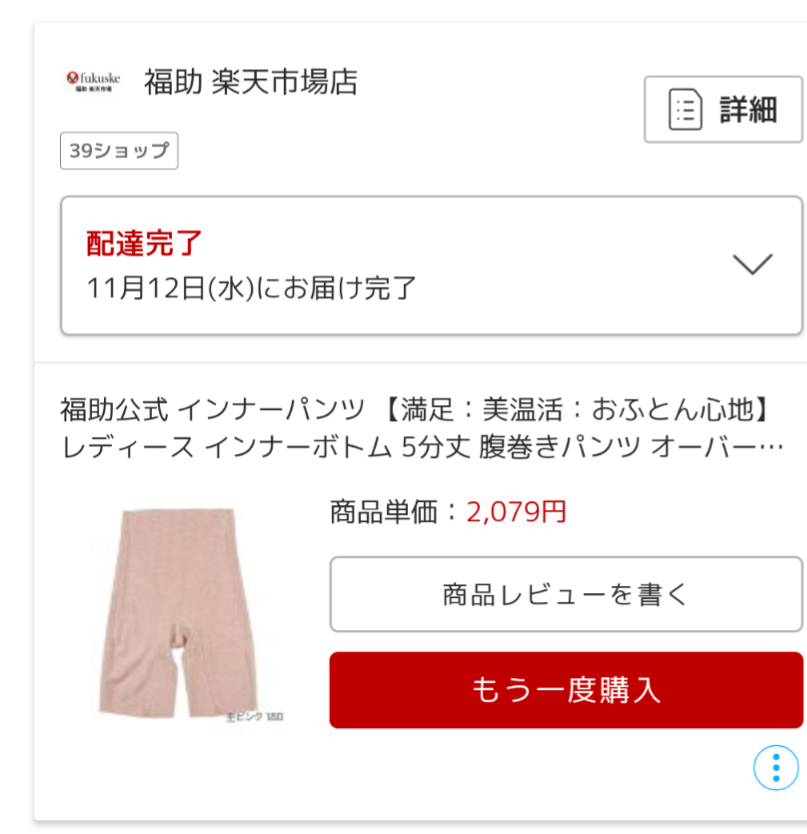Click the 11月12日(水)にお届け完了 delivery text
The width and height of the screenshot is (807, 834).
[x=251, y=288]
